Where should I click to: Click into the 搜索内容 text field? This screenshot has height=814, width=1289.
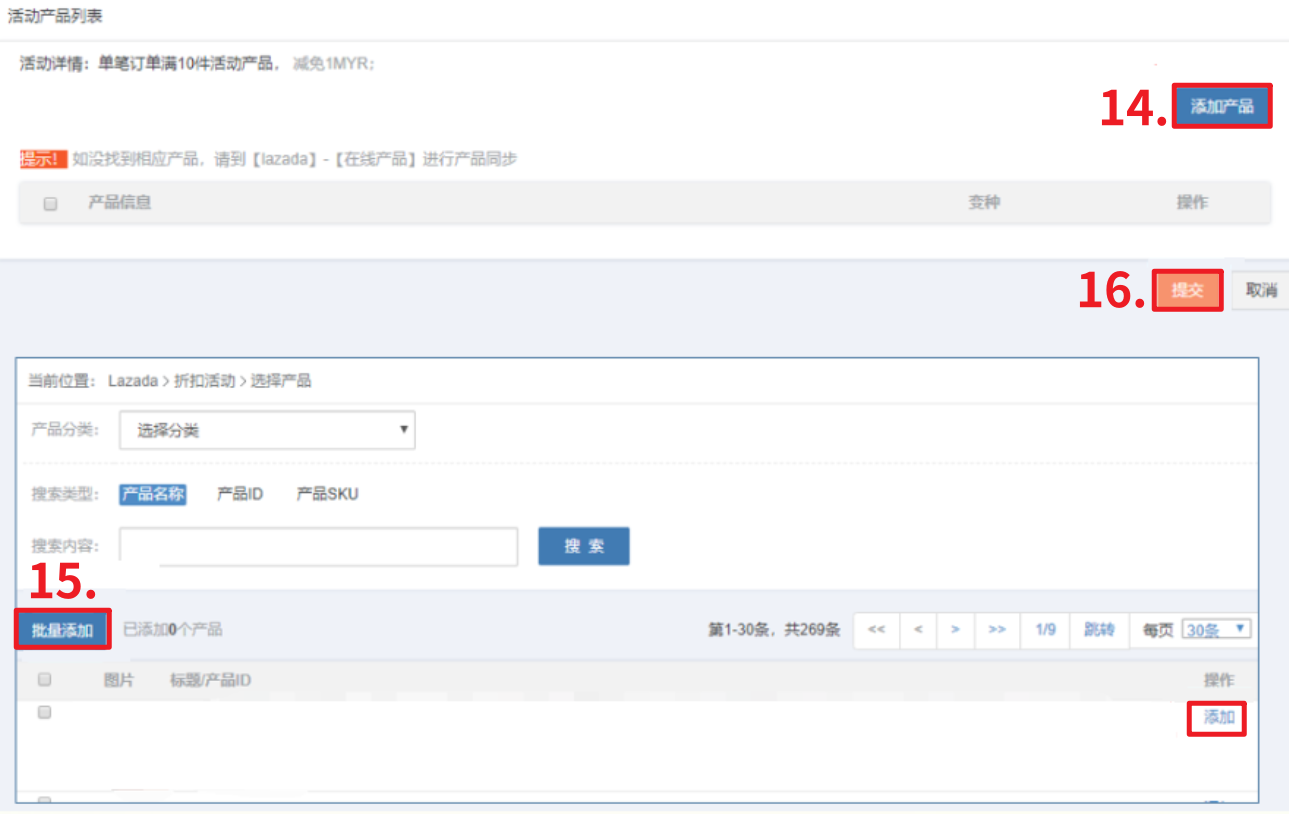coord(318,546)
